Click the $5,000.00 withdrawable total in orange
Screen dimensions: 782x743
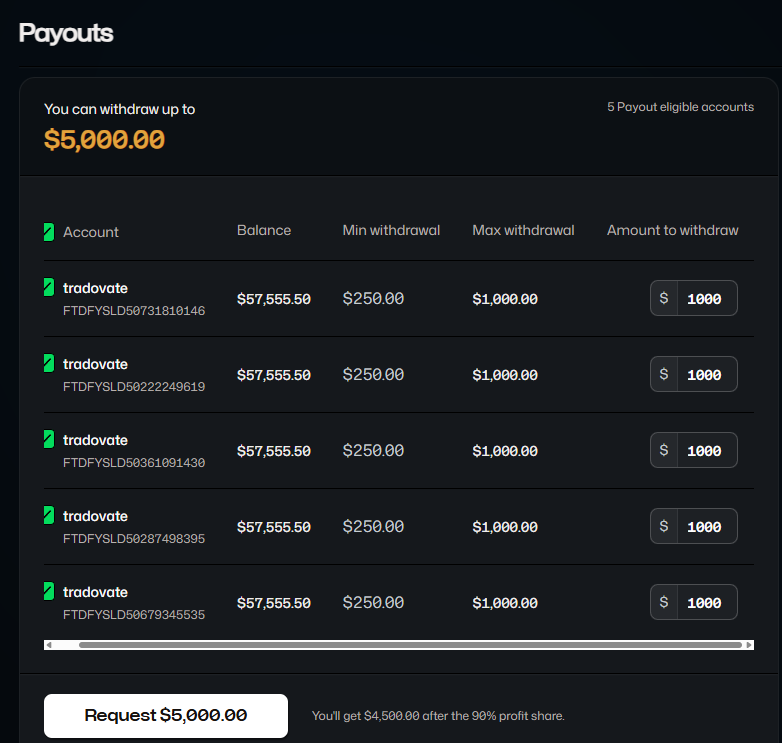click(104, 140)
